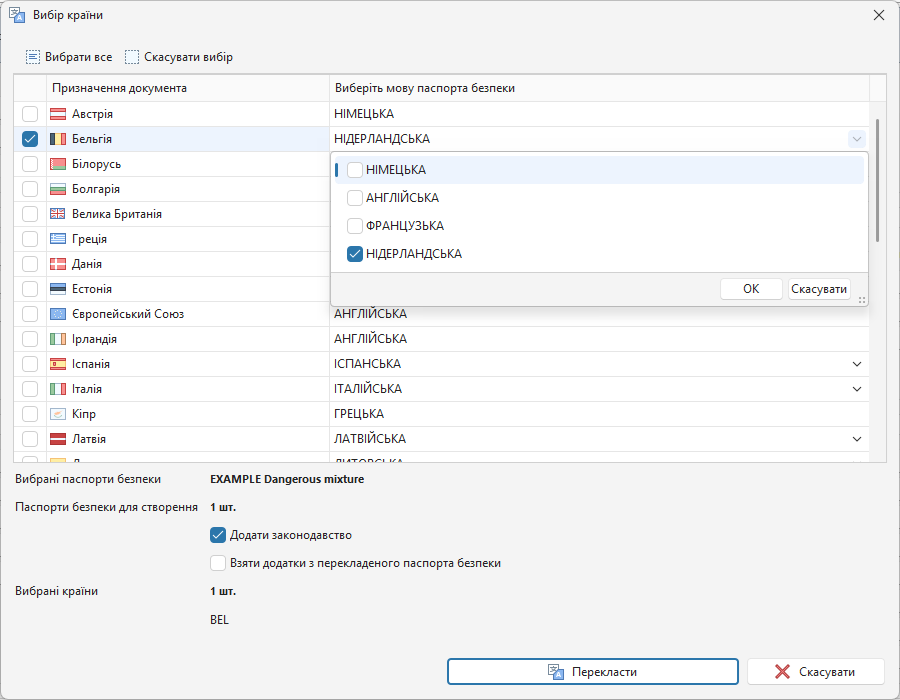The width and height of the screenshot is (900, 700).
Task: Click the Belgium flag icon
Action: pos(58,139)
